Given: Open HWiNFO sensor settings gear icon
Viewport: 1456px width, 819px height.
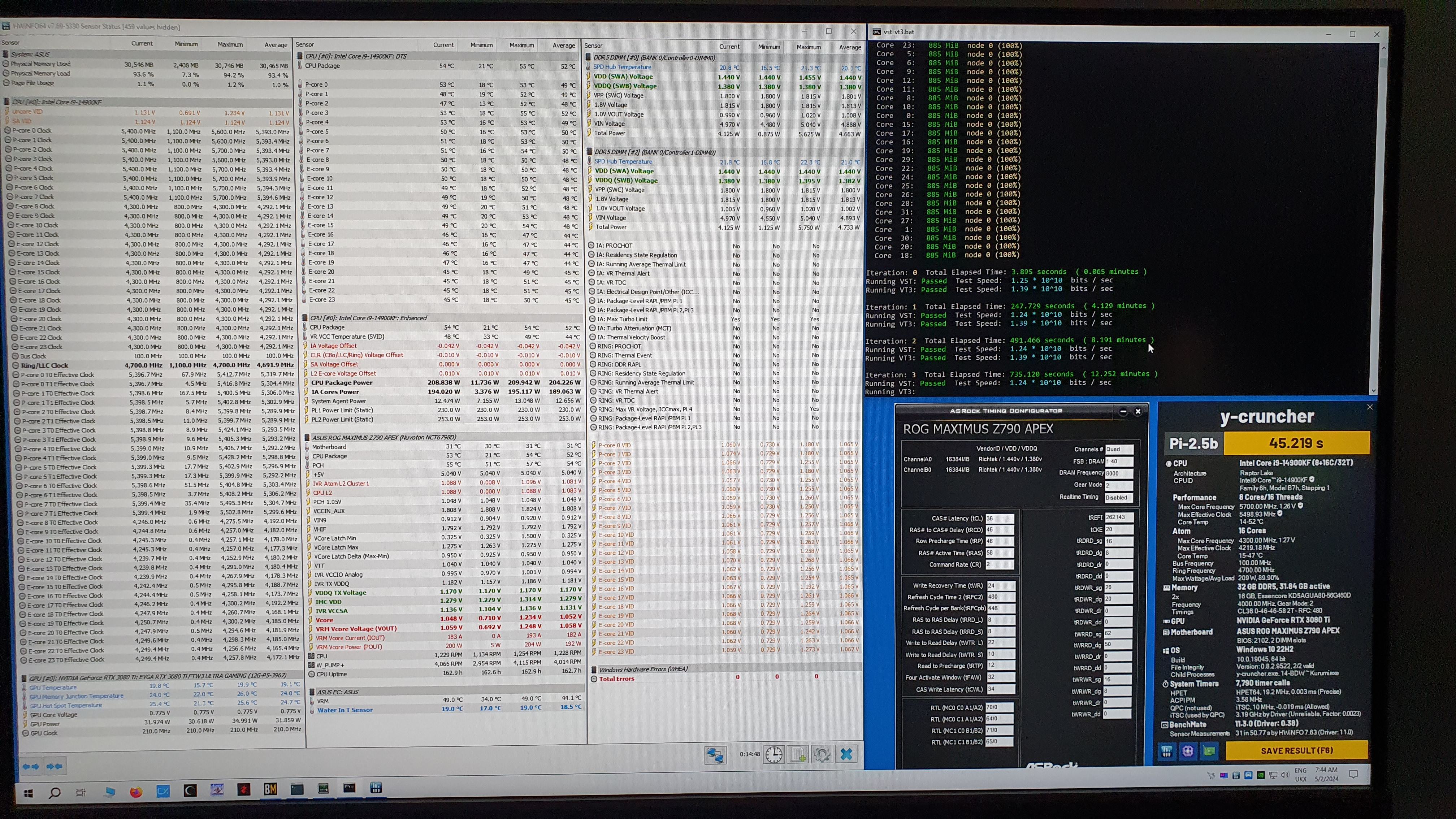Looking at the screenshot, I should [822, 755].
